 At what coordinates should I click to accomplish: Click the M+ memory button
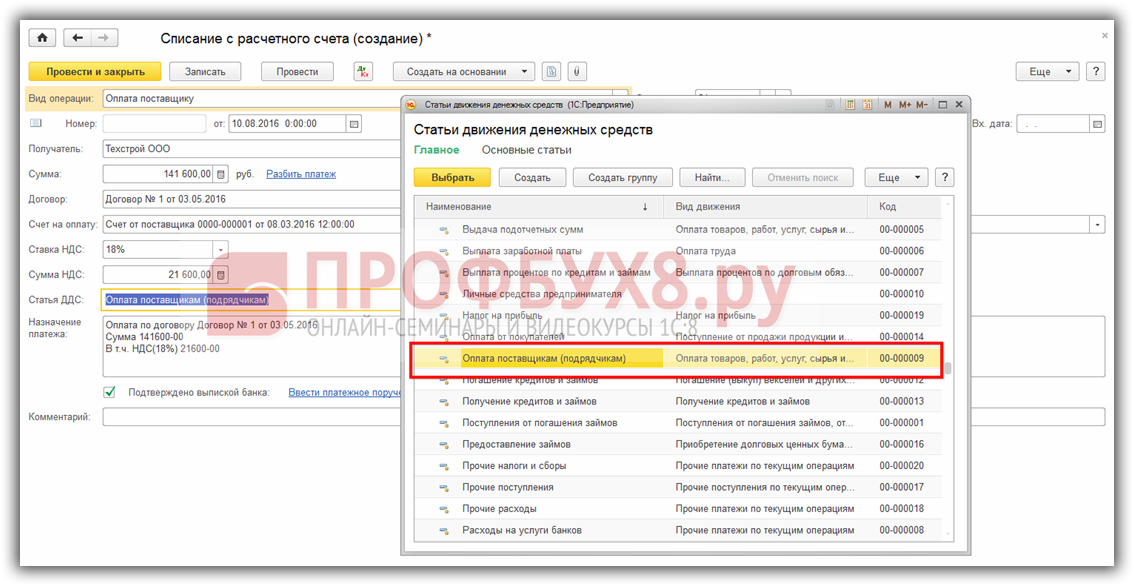905,105
